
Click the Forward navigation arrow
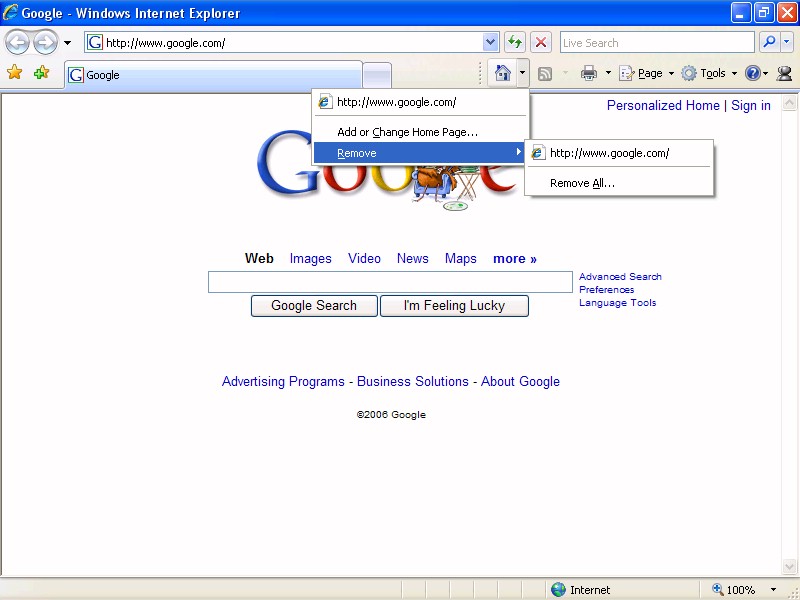(x=45, y=43)
